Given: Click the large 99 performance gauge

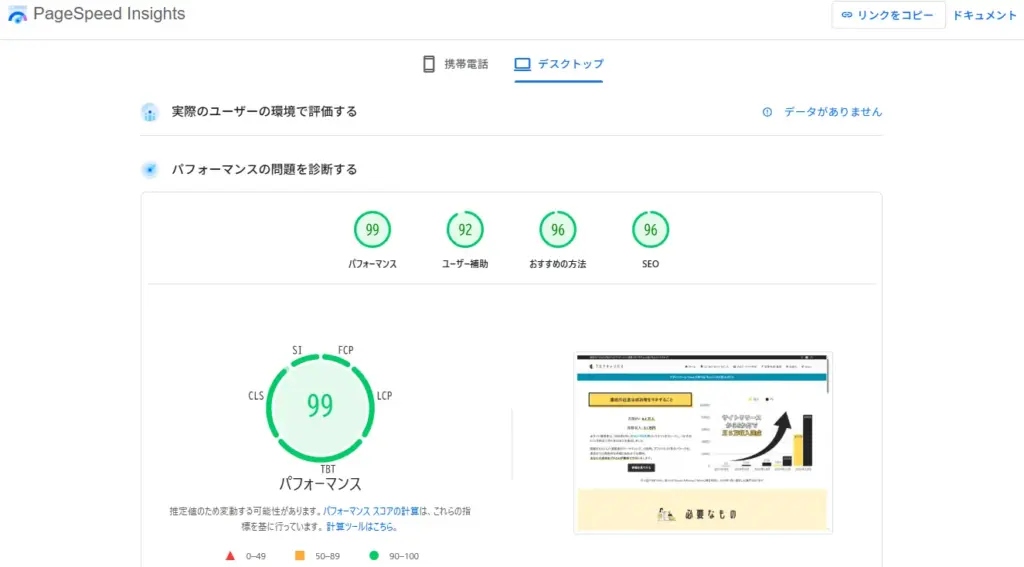Looking at the screenshot, I should click(320, 407).
